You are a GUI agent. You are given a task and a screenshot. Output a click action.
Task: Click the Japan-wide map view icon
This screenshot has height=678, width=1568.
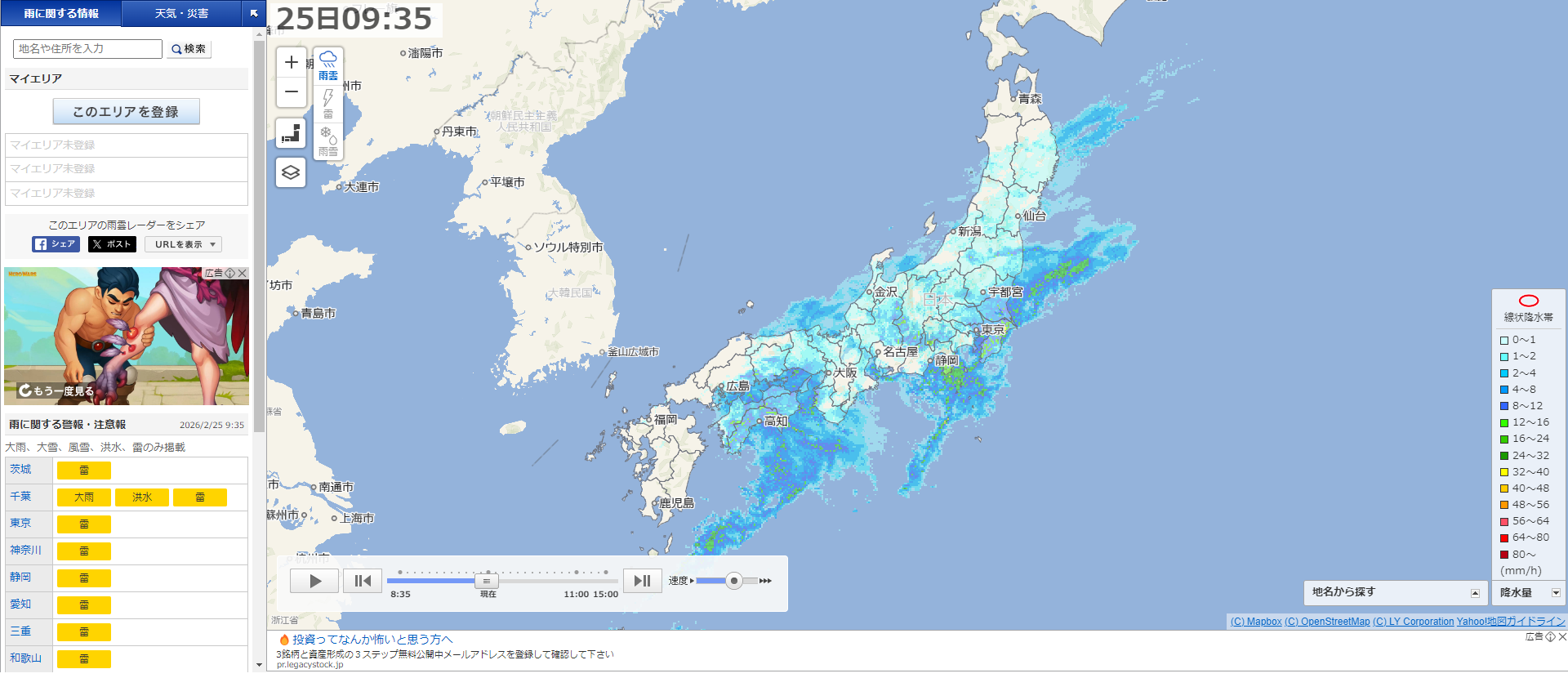coord(291,133)
